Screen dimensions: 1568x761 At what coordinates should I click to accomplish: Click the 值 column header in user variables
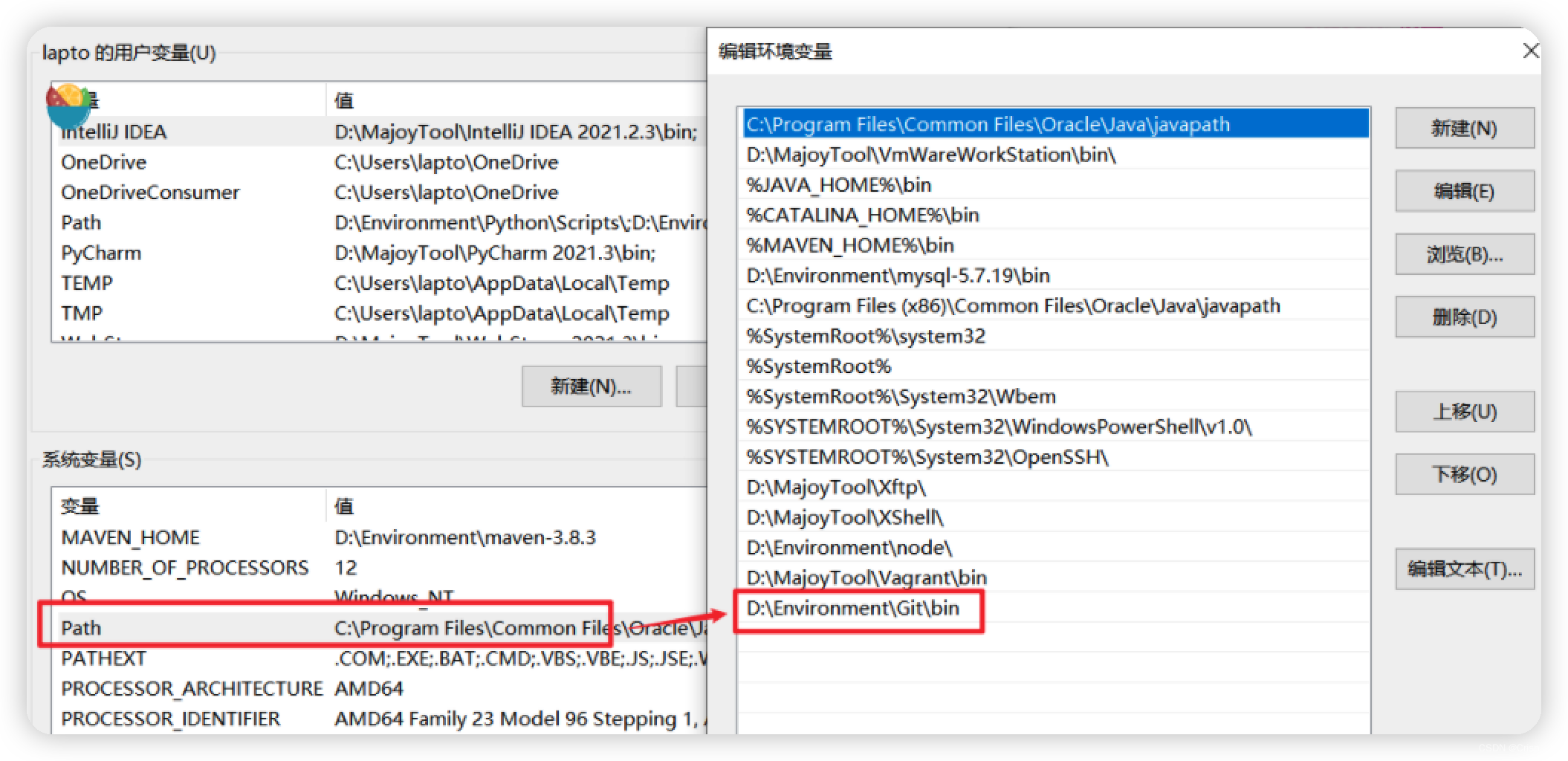(516, 100)
